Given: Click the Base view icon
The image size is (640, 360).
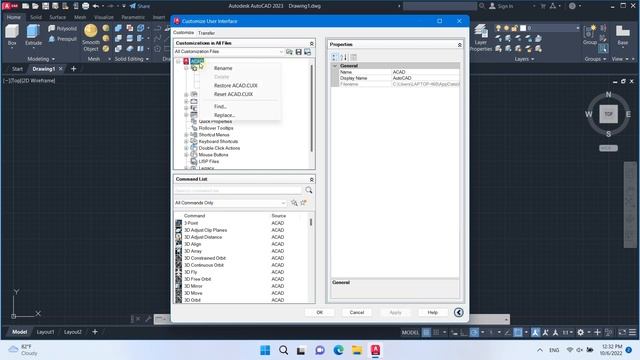Looking at the screenshot, I should click(622, 31).
